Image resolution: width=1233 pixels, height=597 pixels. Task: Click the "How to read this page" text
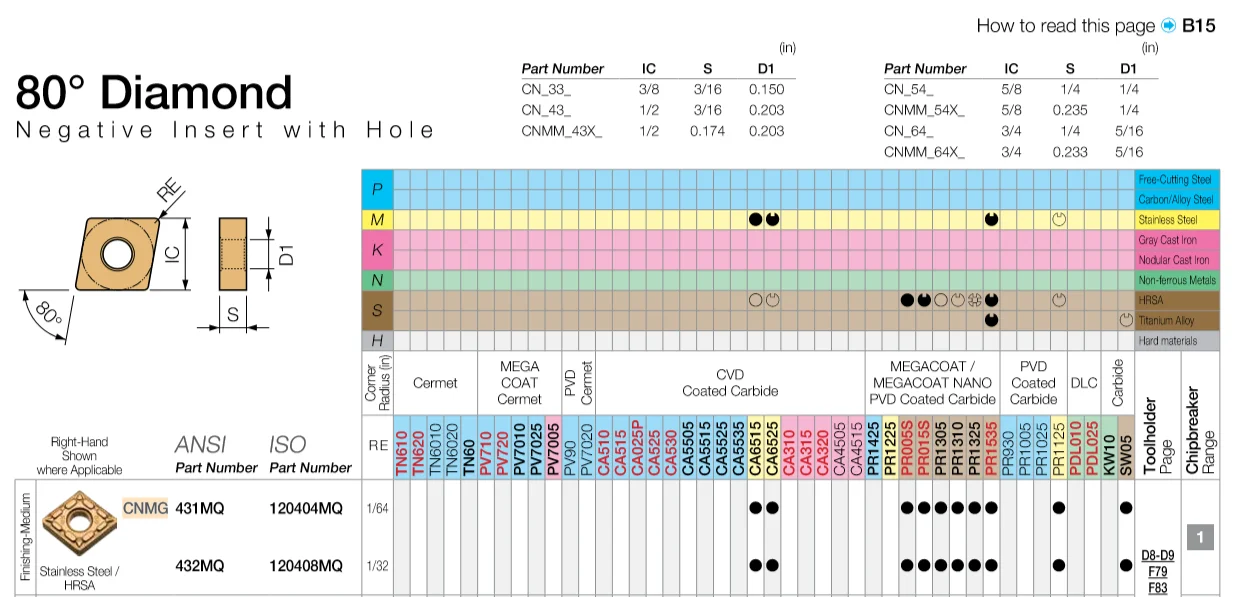coord(1066,26)
